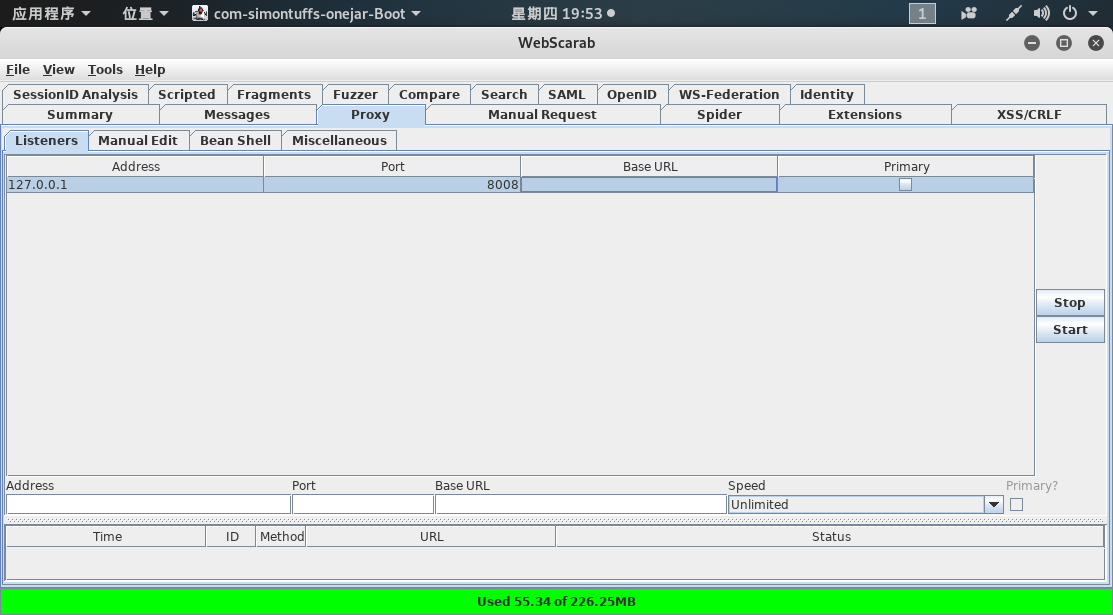Click the Time column header
Image resolution: width=1113 pixels, height=615 pixels.
click(106, 536)
